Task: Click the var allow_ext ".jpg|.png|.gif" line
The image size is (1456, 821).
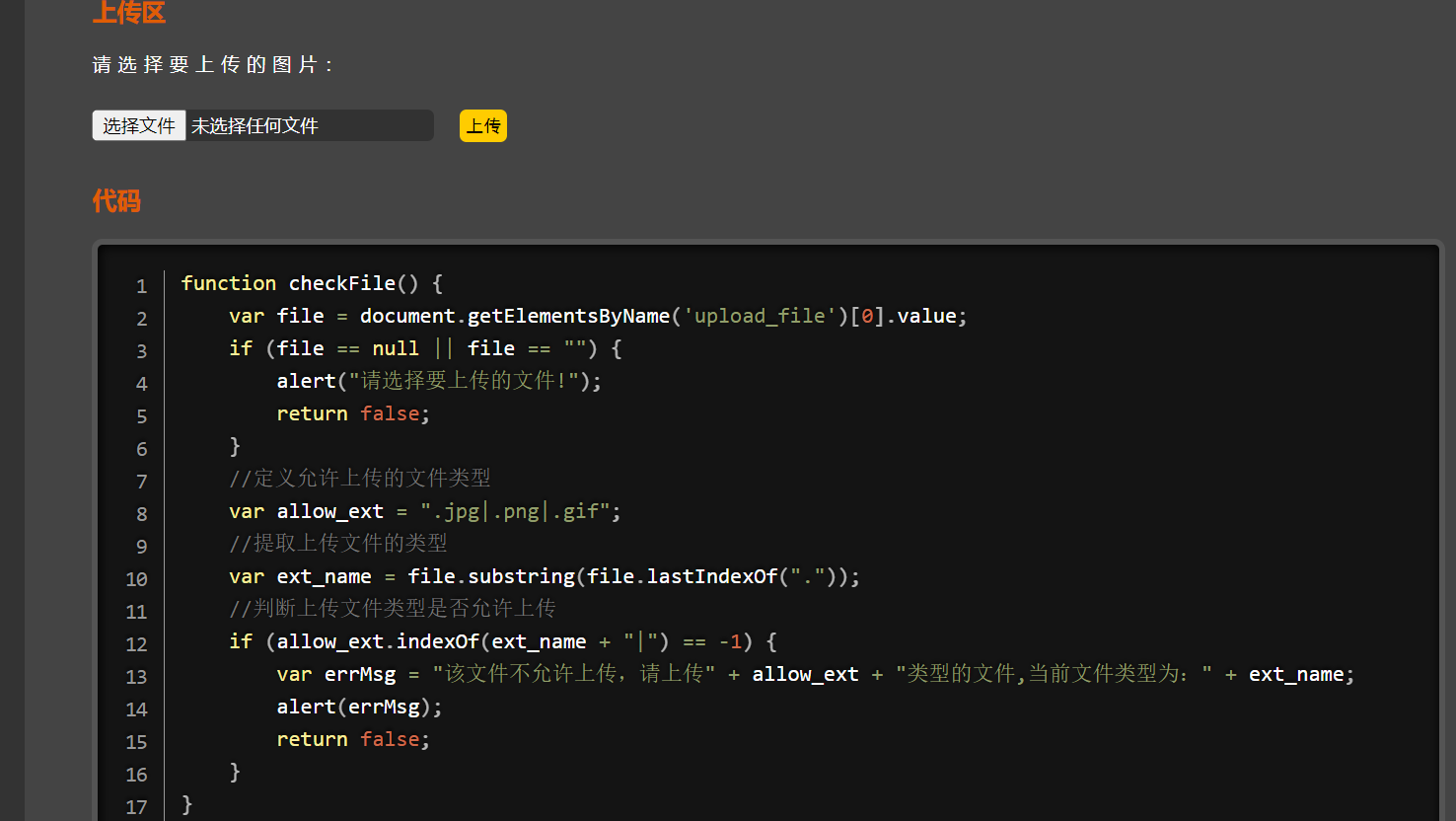Action: pyautogui.click(x=425, y=511)
